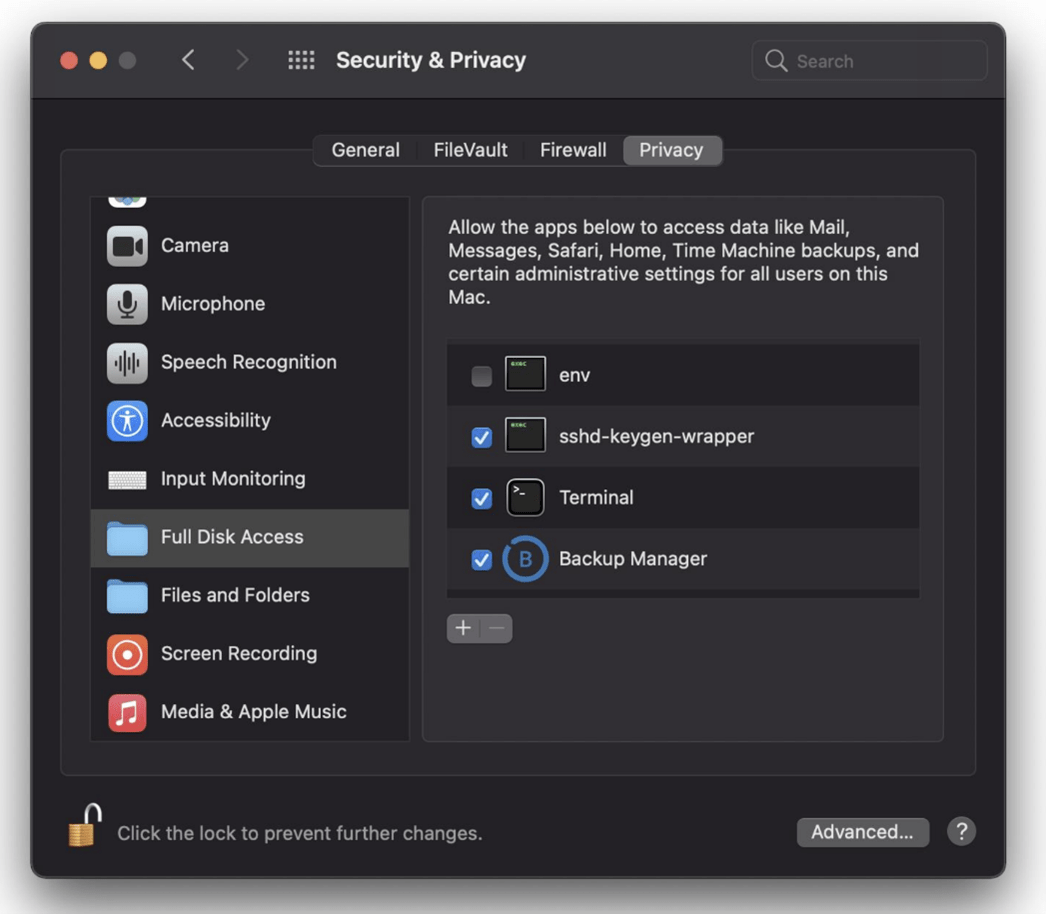Disable Terminal full disk access checkbox
Image resolution: width=1046 pixels, height=914 pixels.
click(x=482, y=498)
